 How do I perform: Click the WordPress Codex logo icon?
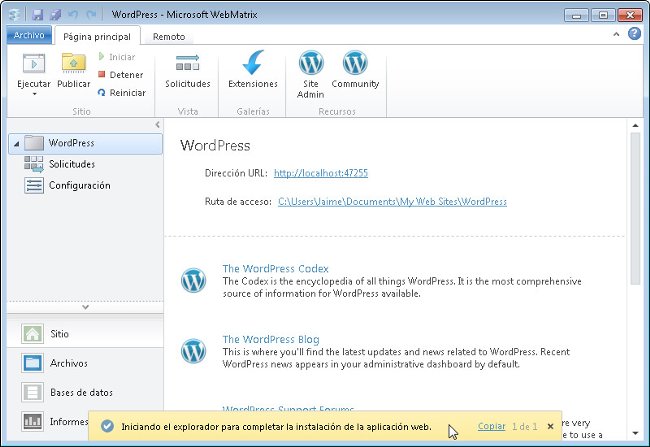(x=193, y=280)
